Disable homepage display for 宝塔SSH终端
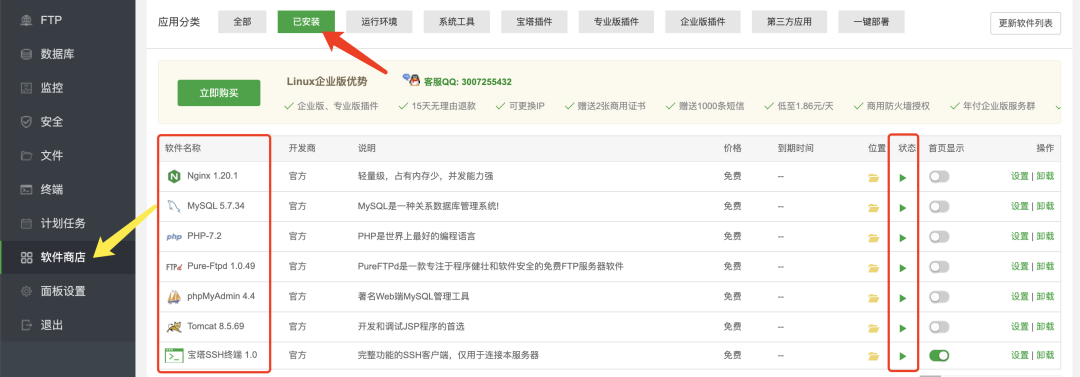 (939, 355)
